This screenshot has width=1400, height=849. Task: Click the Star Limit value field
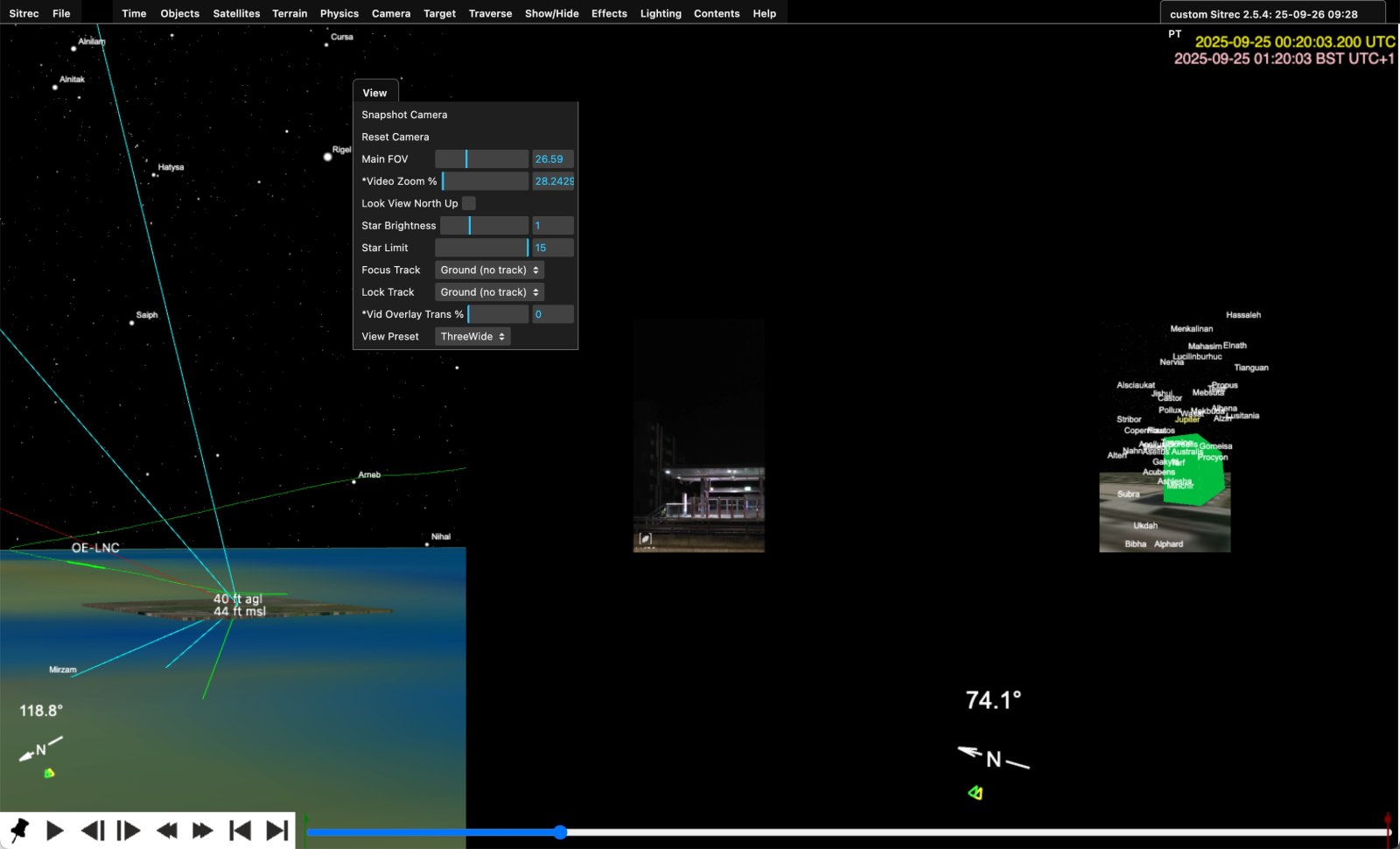(x=553, y=248)
